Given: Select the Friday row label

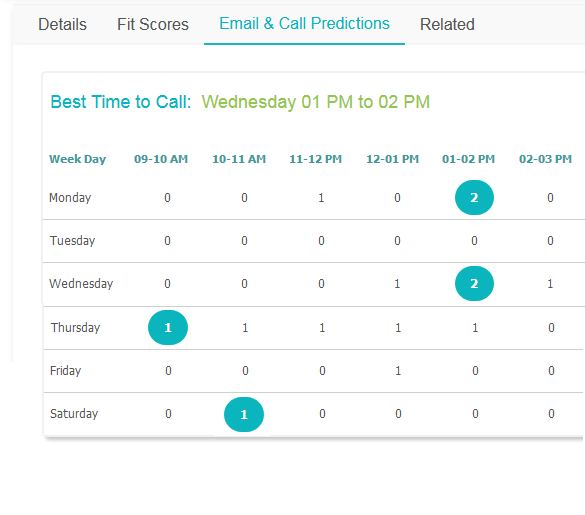Looking at the screenshot, I should coord(65,371).
